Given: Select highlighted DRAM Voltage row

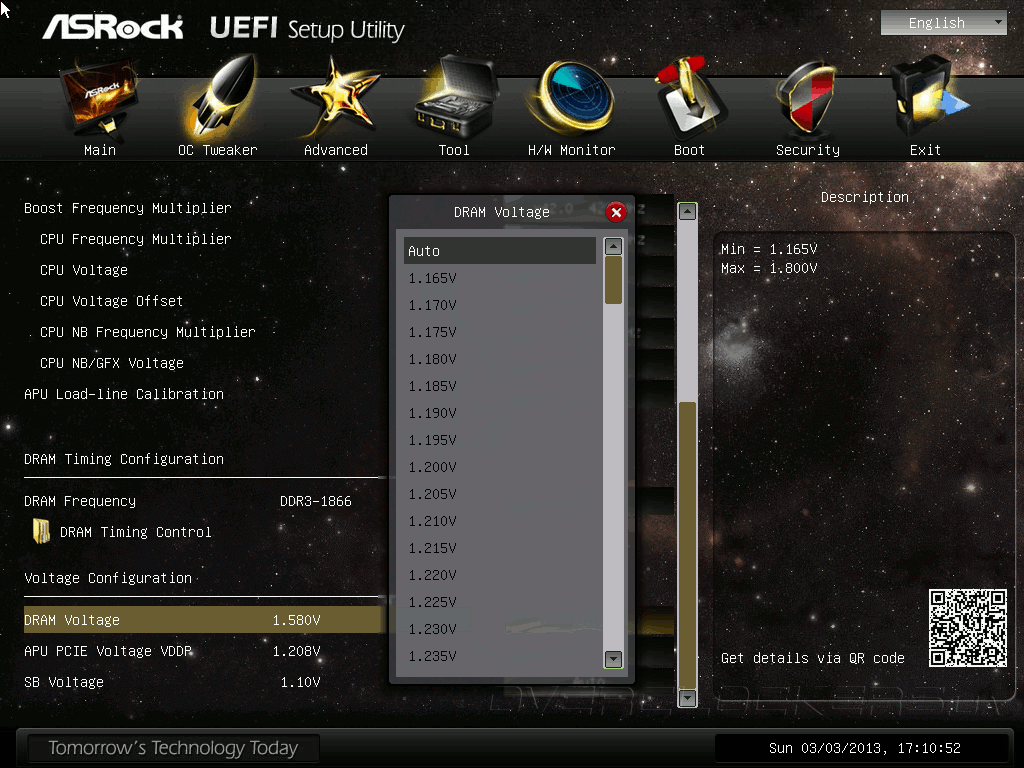Looking at the screenshot, I should (202, 620).
